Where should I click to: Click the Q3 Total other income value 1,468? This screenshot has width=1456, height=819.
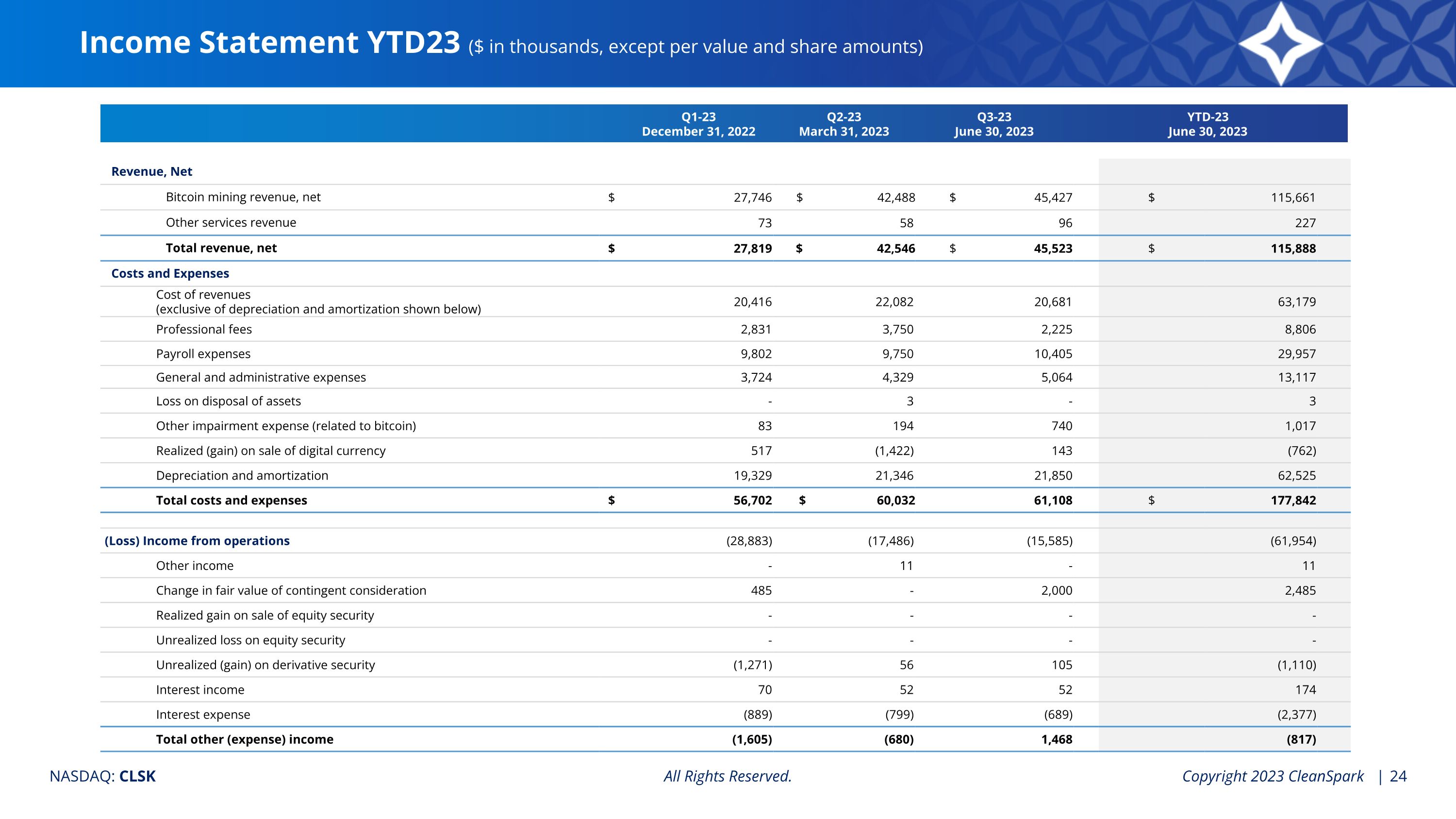click(x=1057, y=739)
